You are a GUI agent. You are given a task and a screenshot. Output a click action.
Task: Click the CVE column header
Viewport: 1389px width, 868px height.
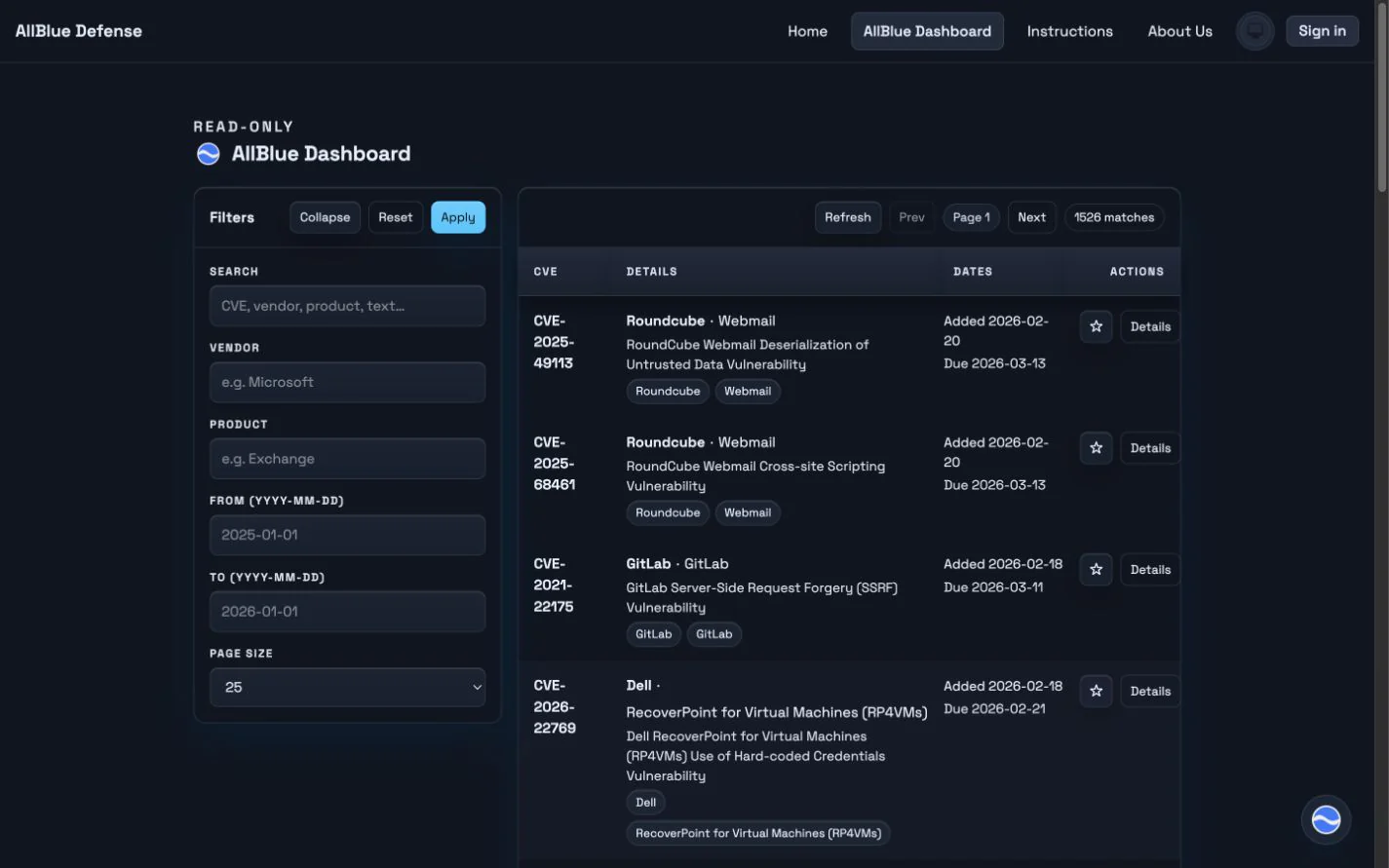point(546,272)
